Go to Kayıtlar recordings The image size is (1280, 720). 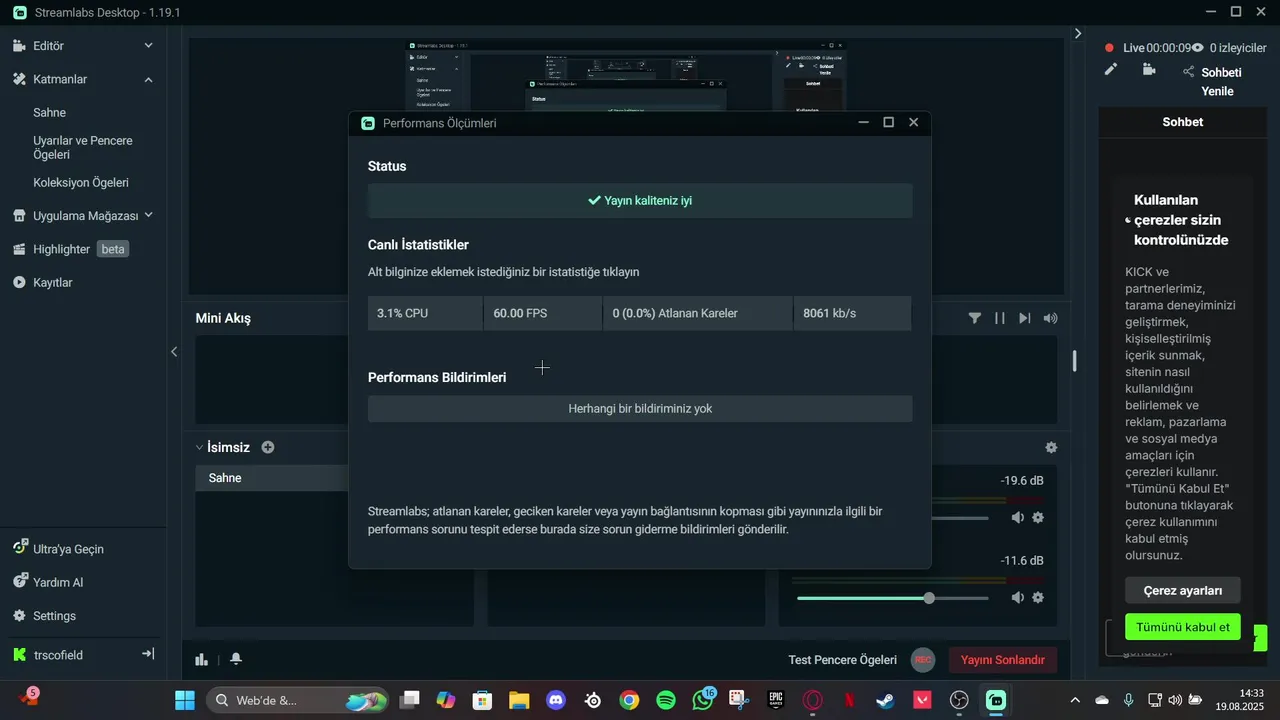[x=43, y=283]
